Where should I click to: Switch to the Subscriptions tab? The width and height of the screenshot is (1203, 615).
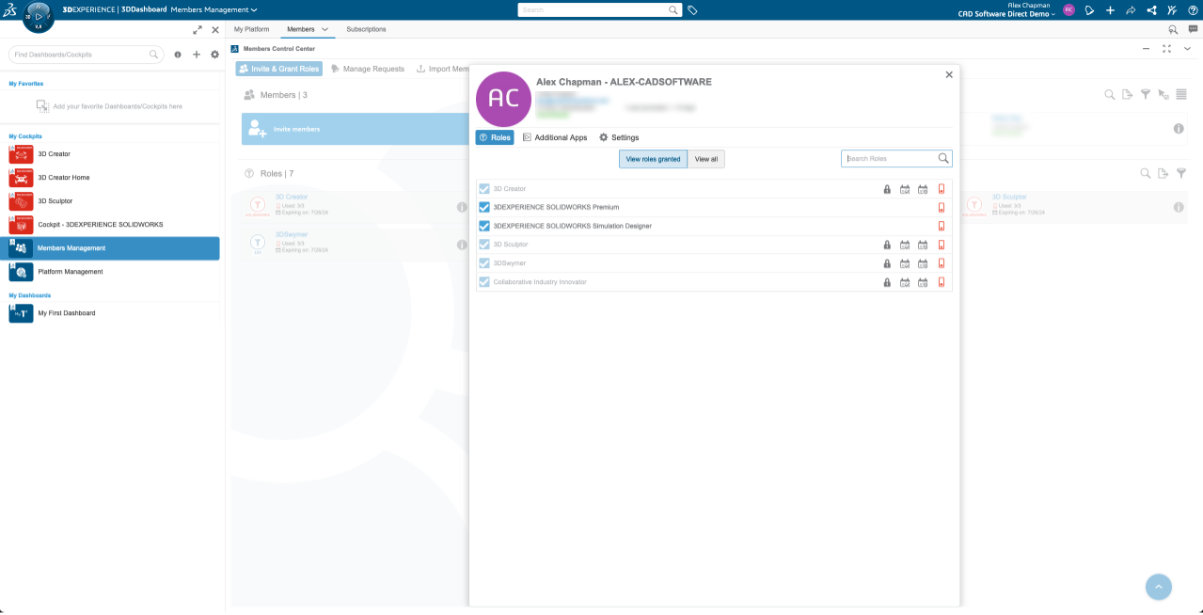366,30
